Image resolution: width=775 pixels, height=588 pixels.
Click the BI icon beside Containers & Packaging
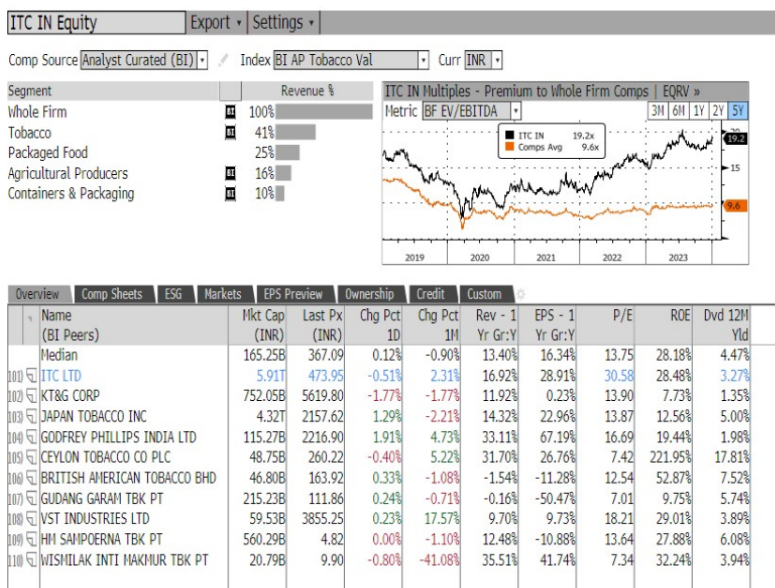coord(230,193)
